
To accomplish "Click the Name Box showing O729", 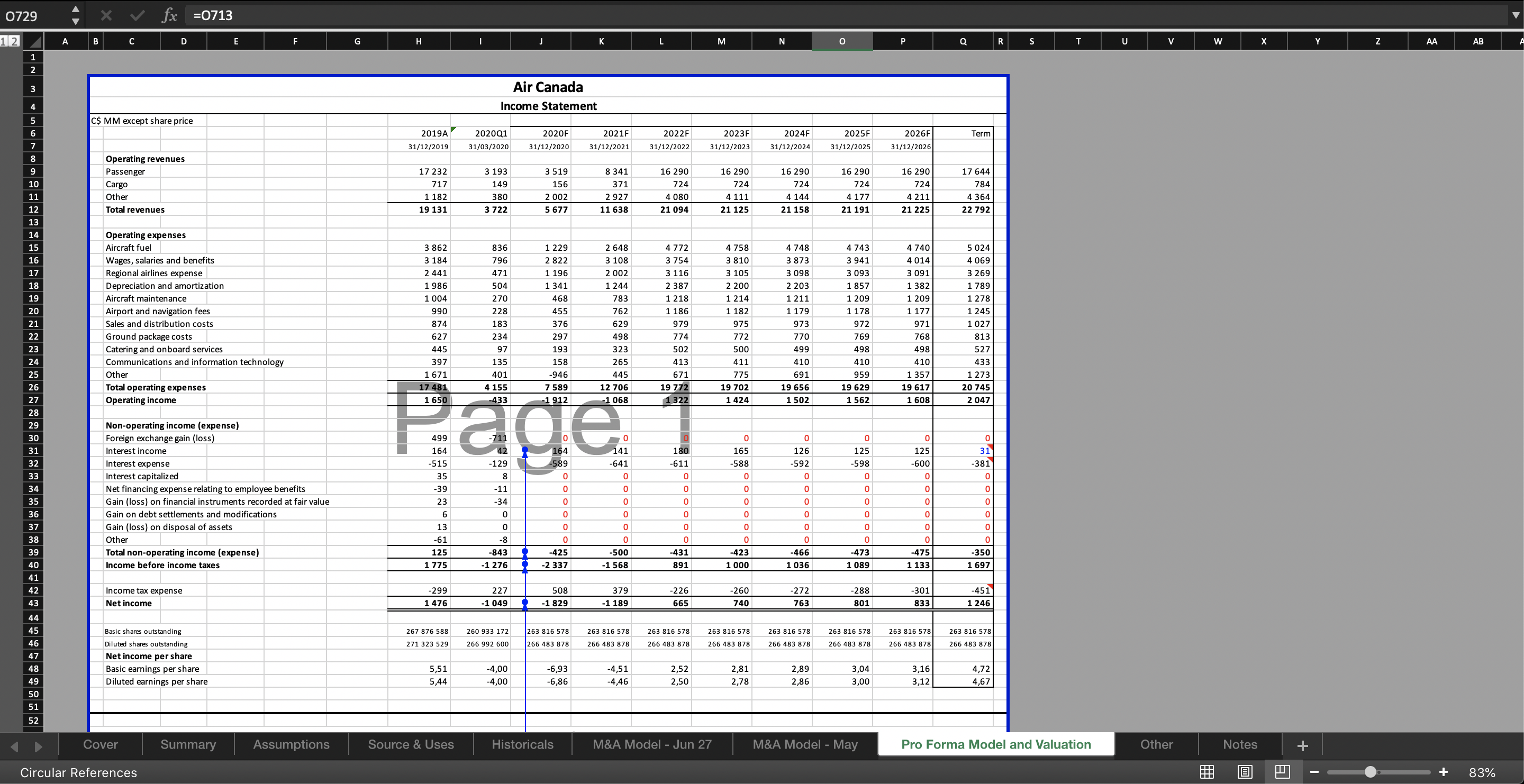I will (x=34, y=15).
